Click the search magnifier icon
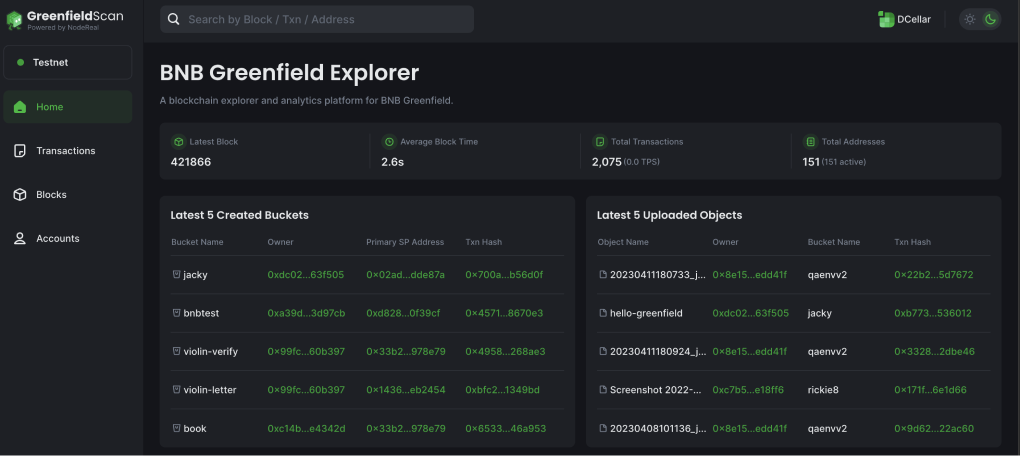Screen dimensions: 1020x456 click(x=175, y=19)
